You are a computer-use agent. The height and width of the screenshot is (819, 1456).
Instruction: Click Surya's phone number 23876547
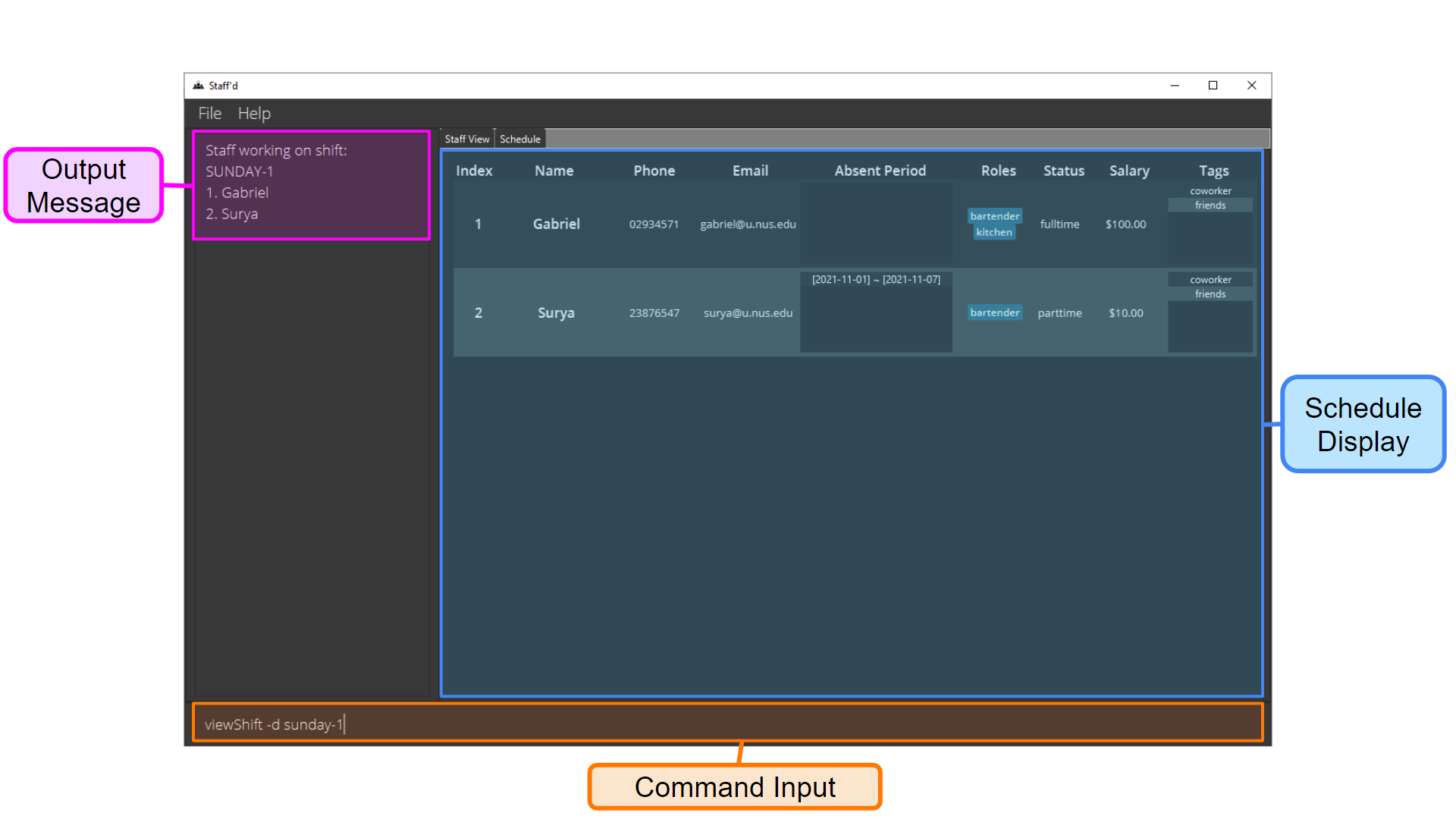(654, 313)
